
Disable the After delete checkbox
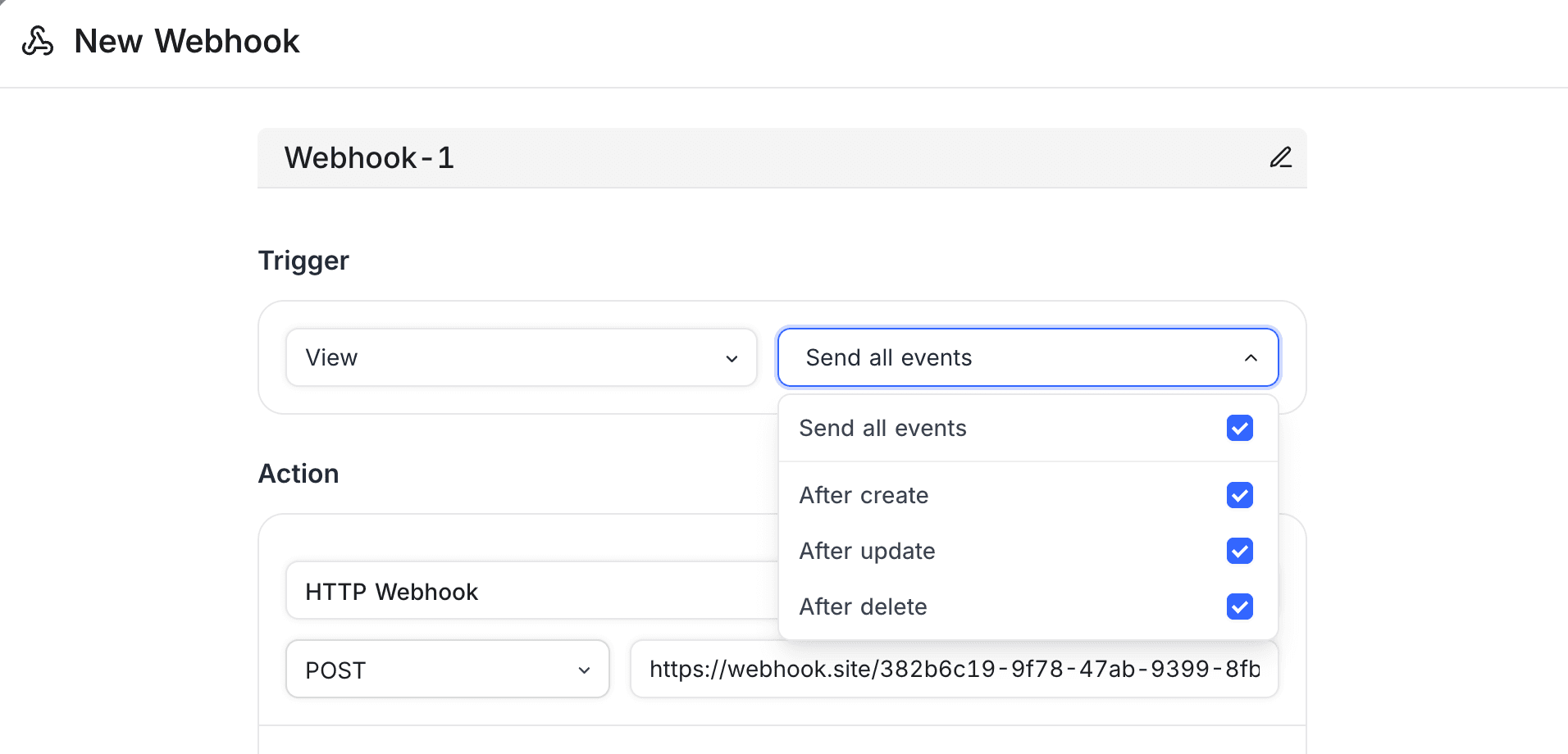coord(1239,606)
